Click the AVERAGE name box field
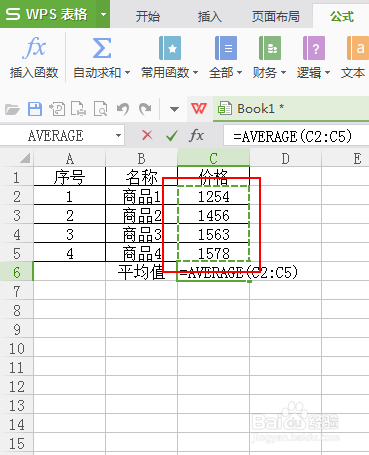369x455 pixels. (x=56, y=136)
